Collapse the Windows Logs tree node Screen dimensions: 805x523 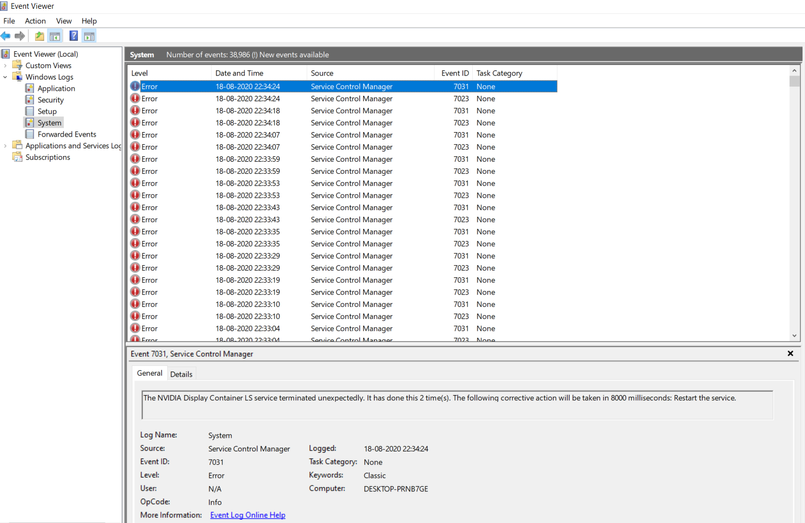pyautogui.click(x=6, y=77)
